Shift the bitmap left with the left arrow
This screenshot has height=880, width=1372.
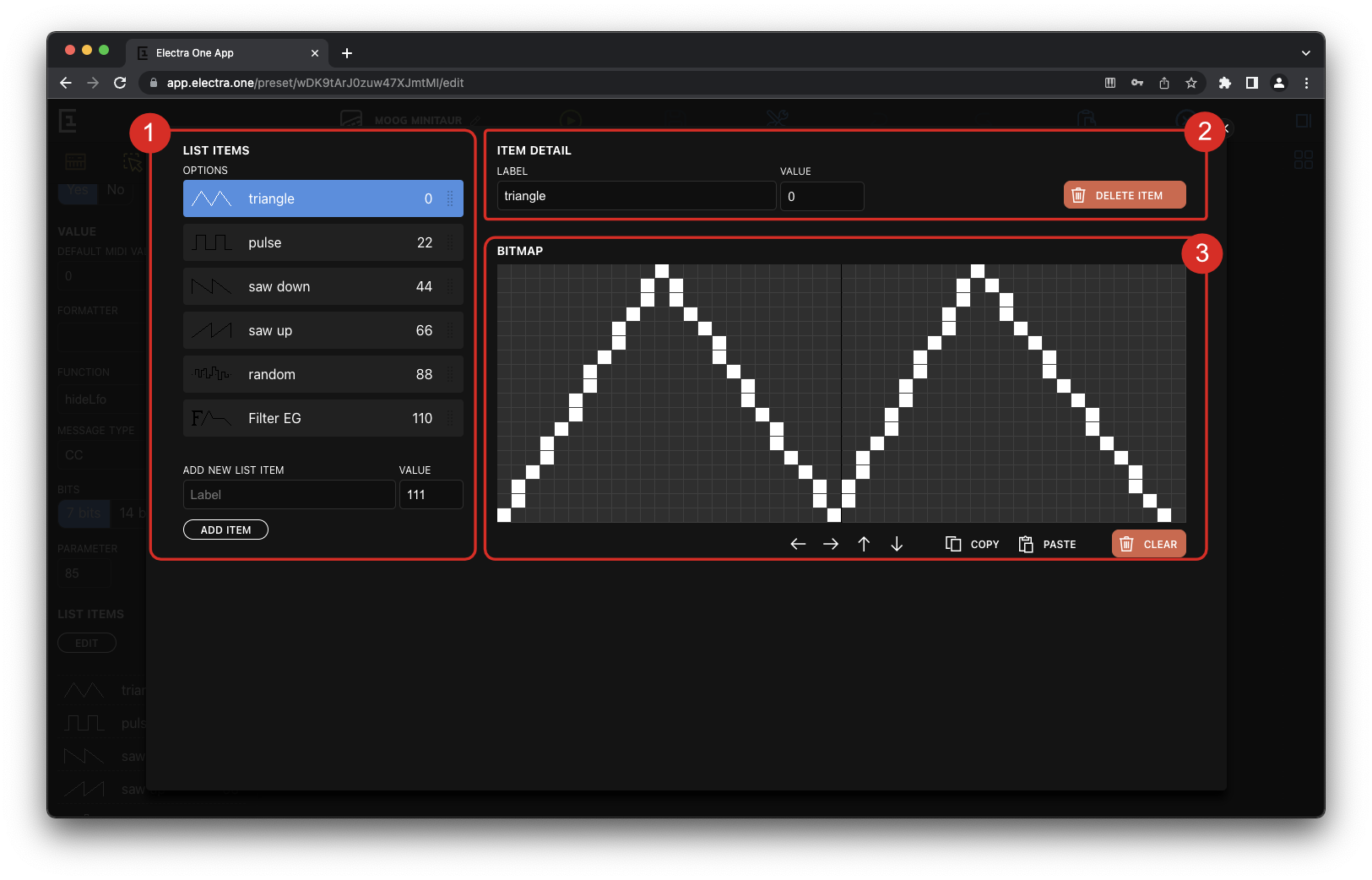797,544
